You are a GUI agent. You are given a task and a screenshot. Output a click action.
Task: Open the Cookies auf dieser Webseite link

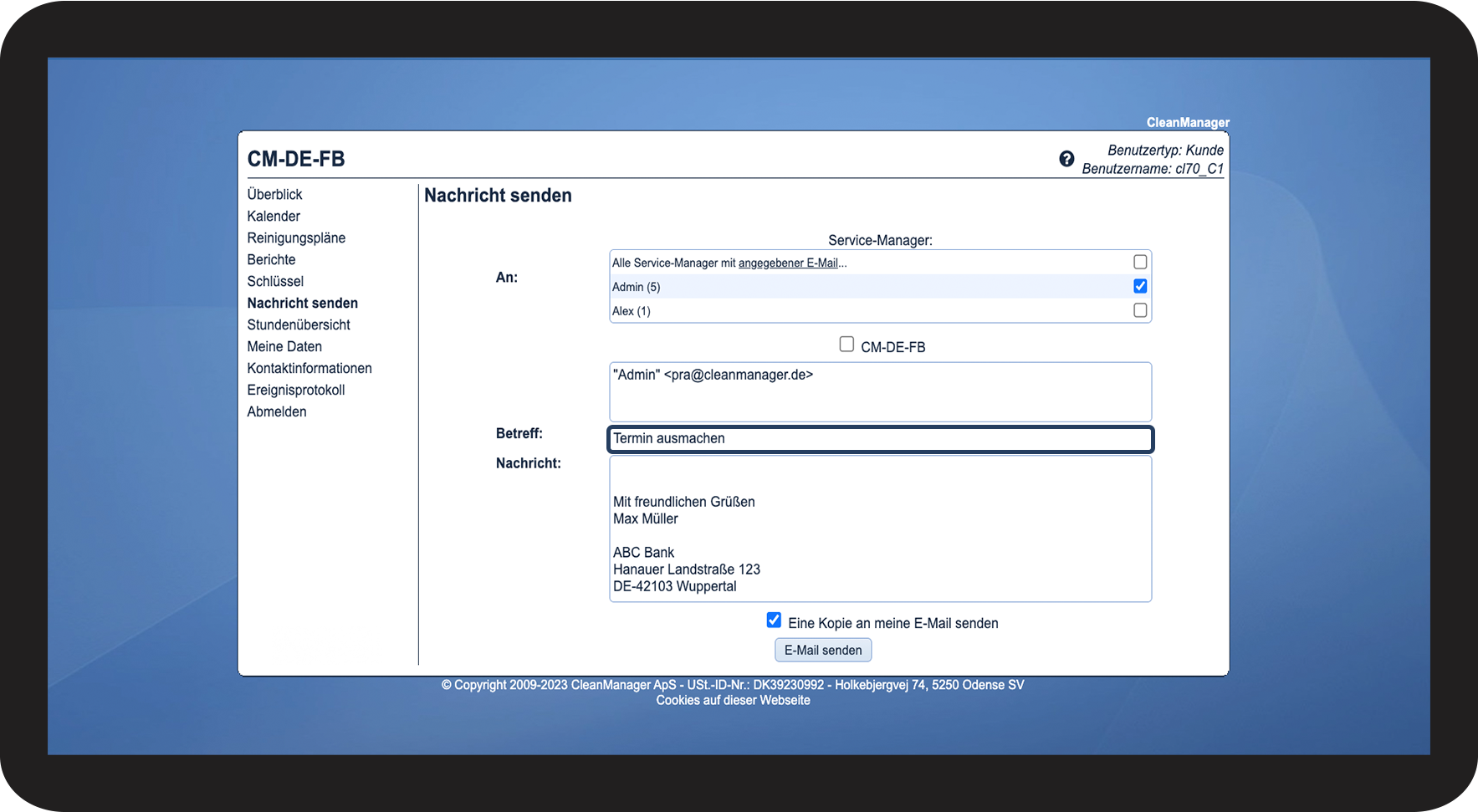(x=733, y=700)
